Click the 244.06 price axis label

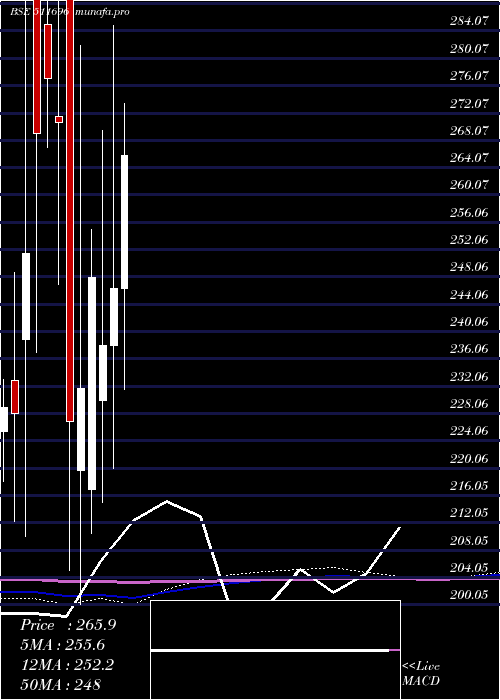tap(469, 295)
